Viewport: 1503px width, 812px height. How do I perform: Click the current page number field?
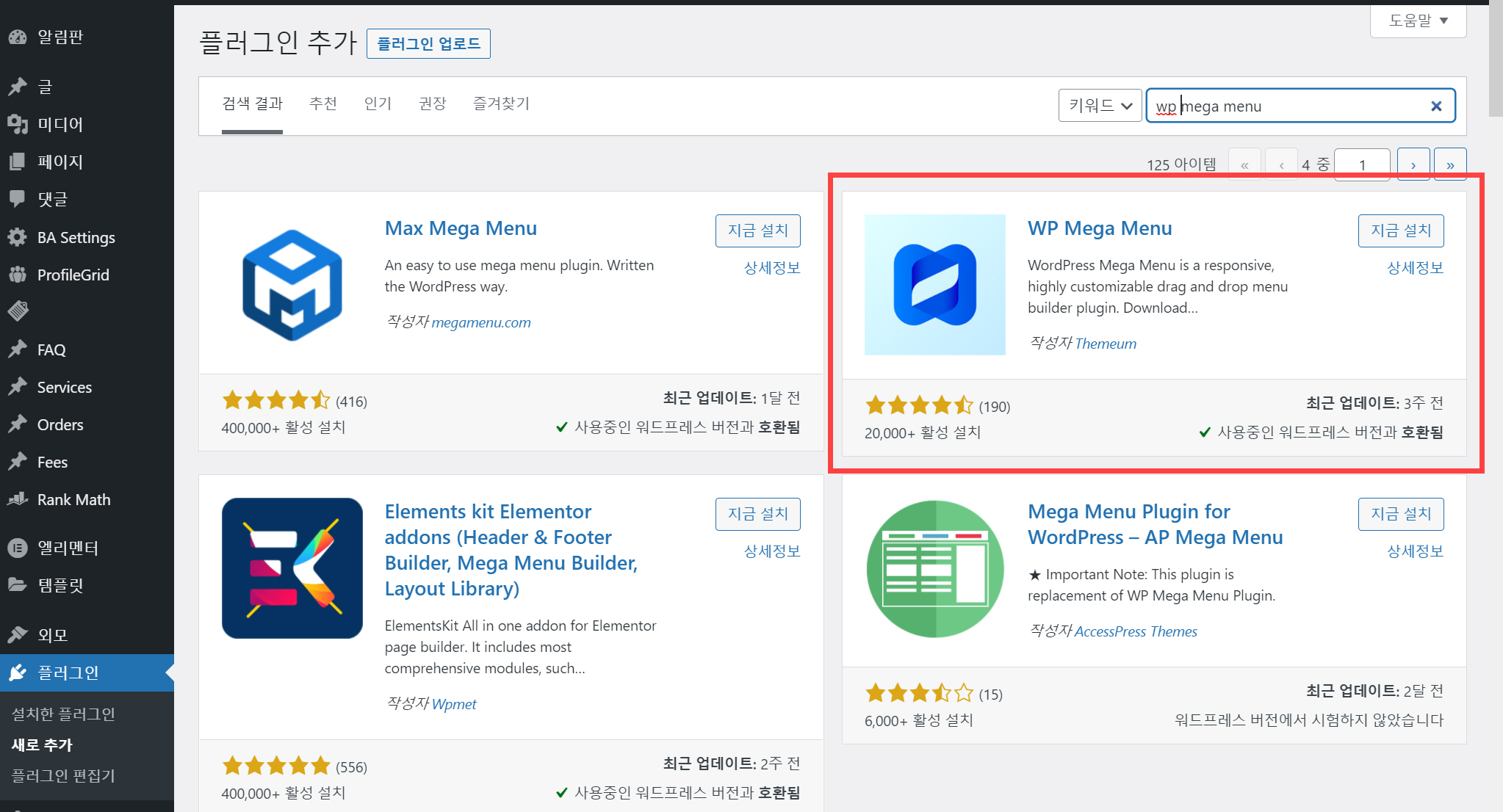tap(1361, 165)
